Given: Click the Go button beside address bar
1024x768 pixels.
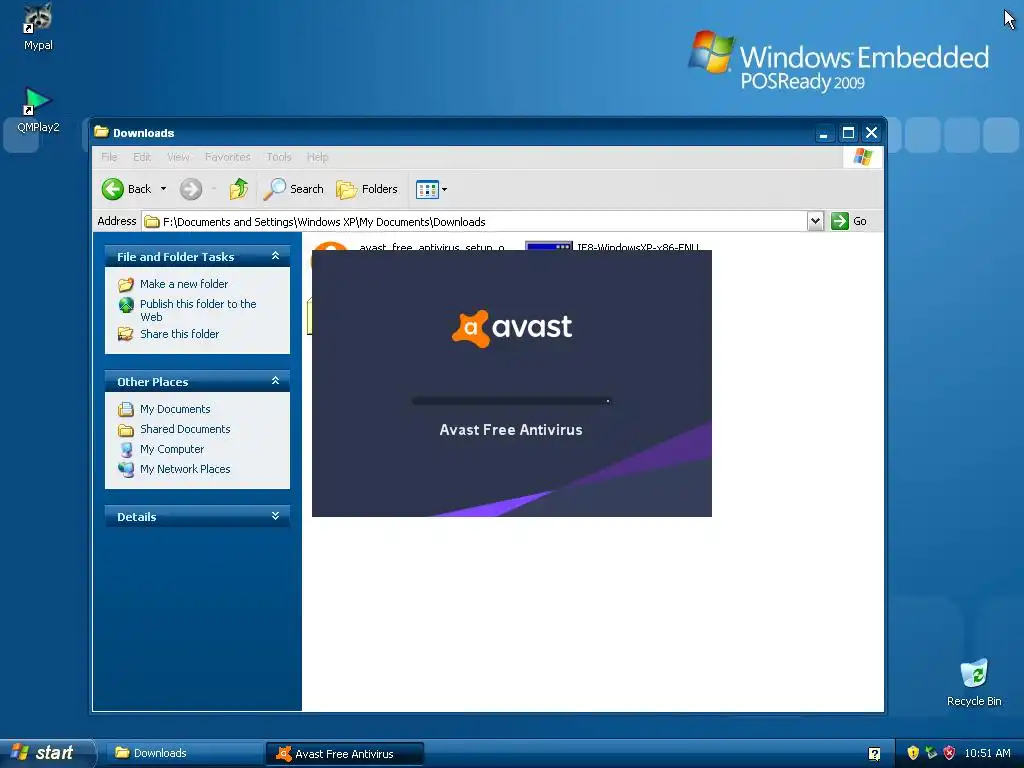Looking at the screenshot, I should click(x=849, y=221).
